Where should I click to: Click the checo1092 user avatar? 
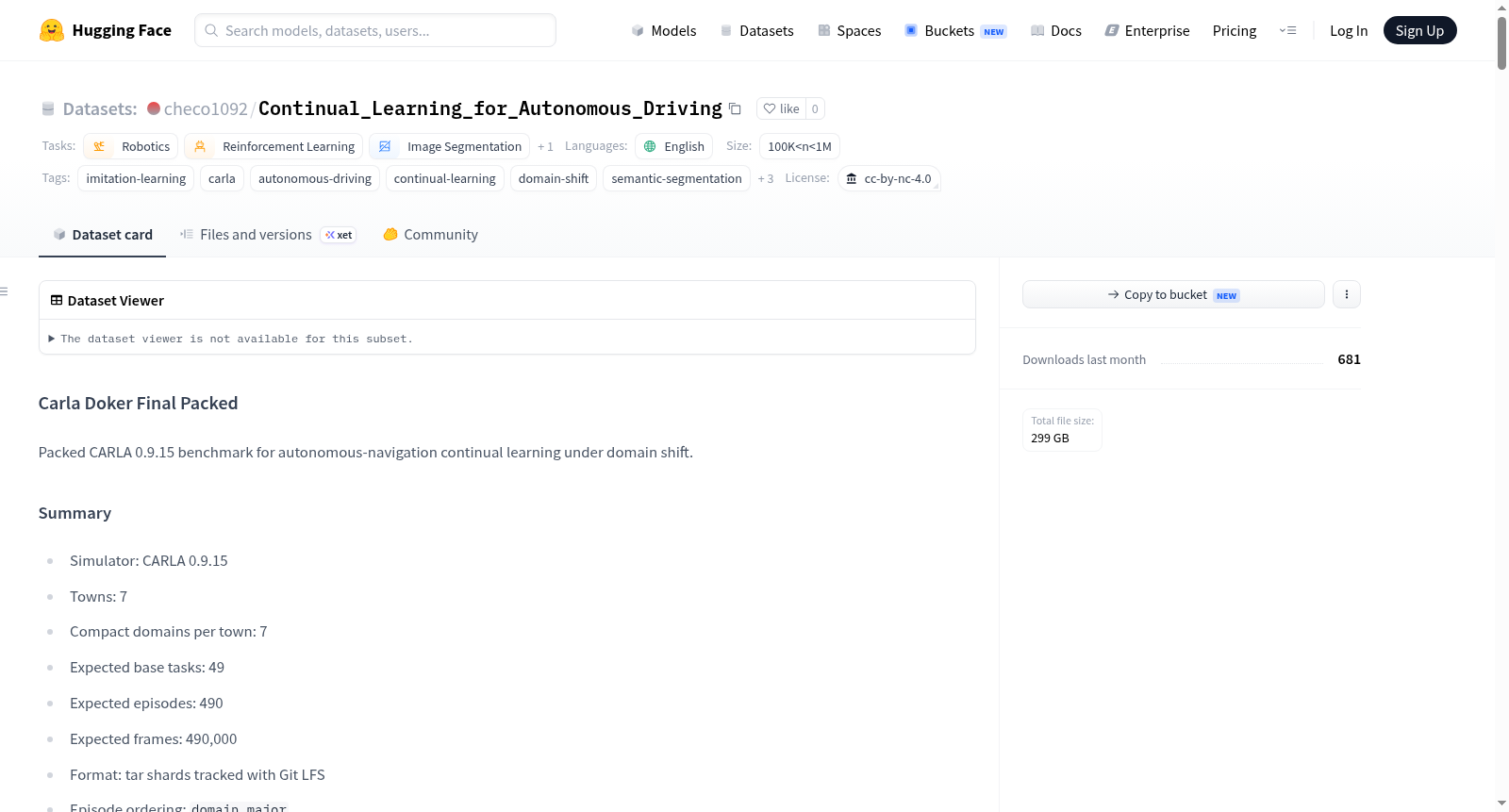pos(154,108)
